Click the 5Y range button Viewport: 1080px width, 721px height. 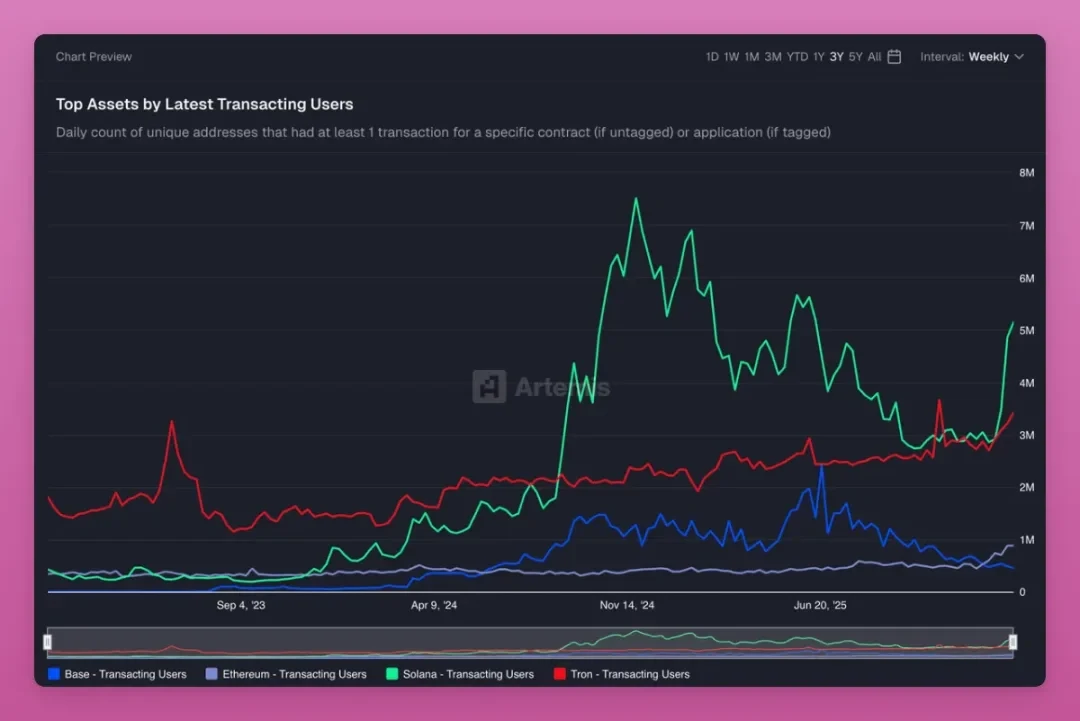coord(855,57)
